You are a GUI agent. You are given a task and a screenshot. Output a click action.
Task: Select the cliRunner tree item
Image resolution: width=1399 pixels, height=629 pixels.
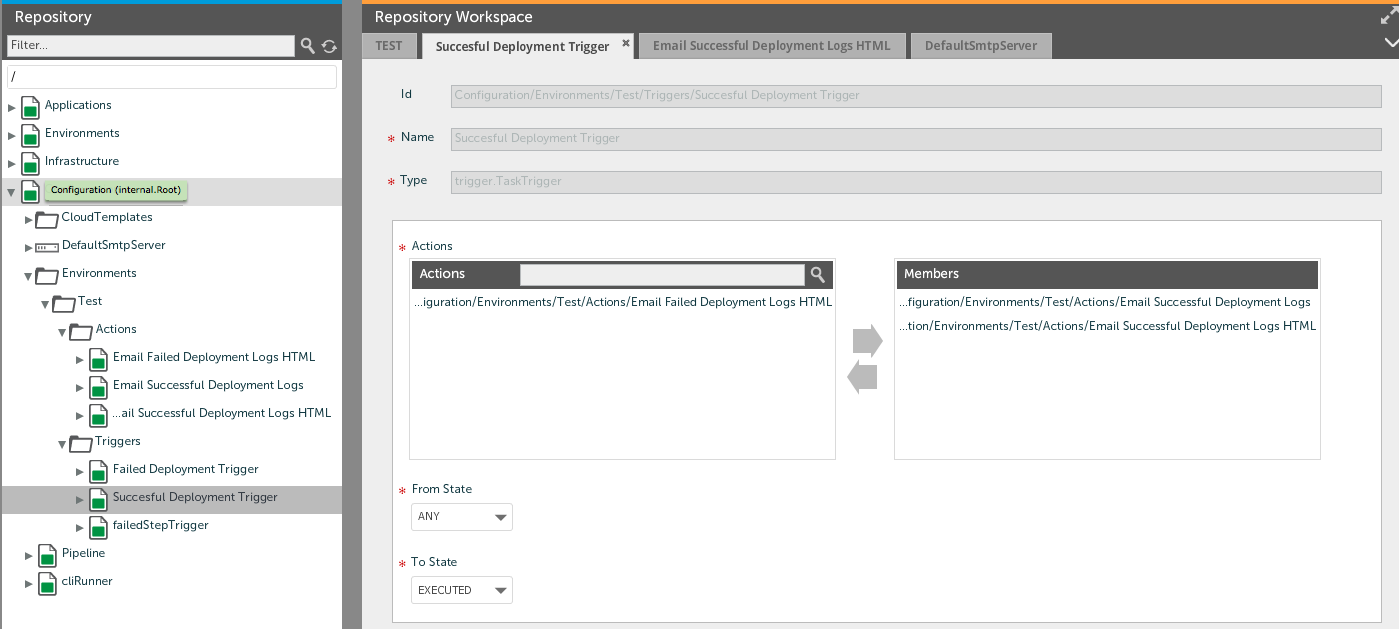[87, 581]
